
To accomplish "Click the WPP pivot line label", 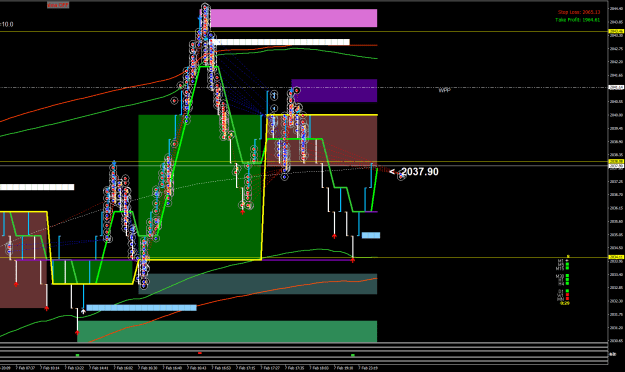I will click(444, 91).
